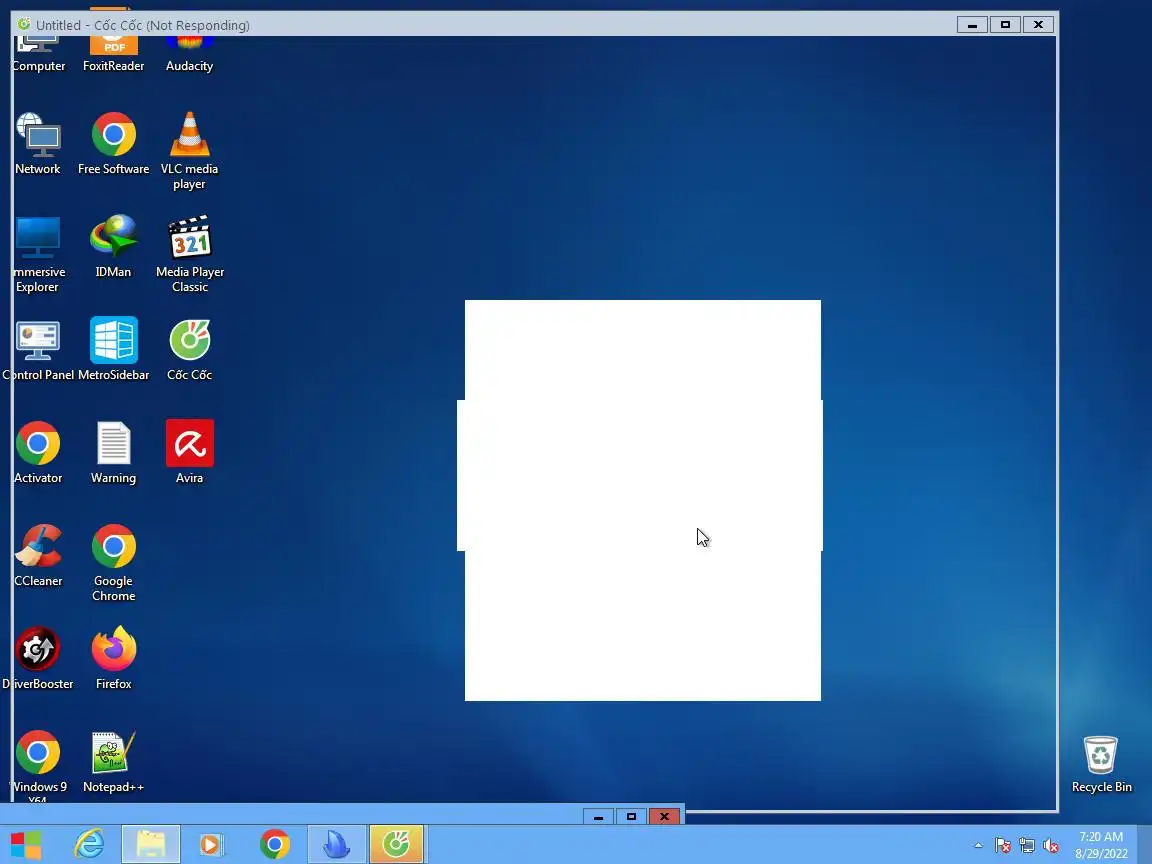
Task: Open Control Panel desktop icon
Action: point(38,349)
